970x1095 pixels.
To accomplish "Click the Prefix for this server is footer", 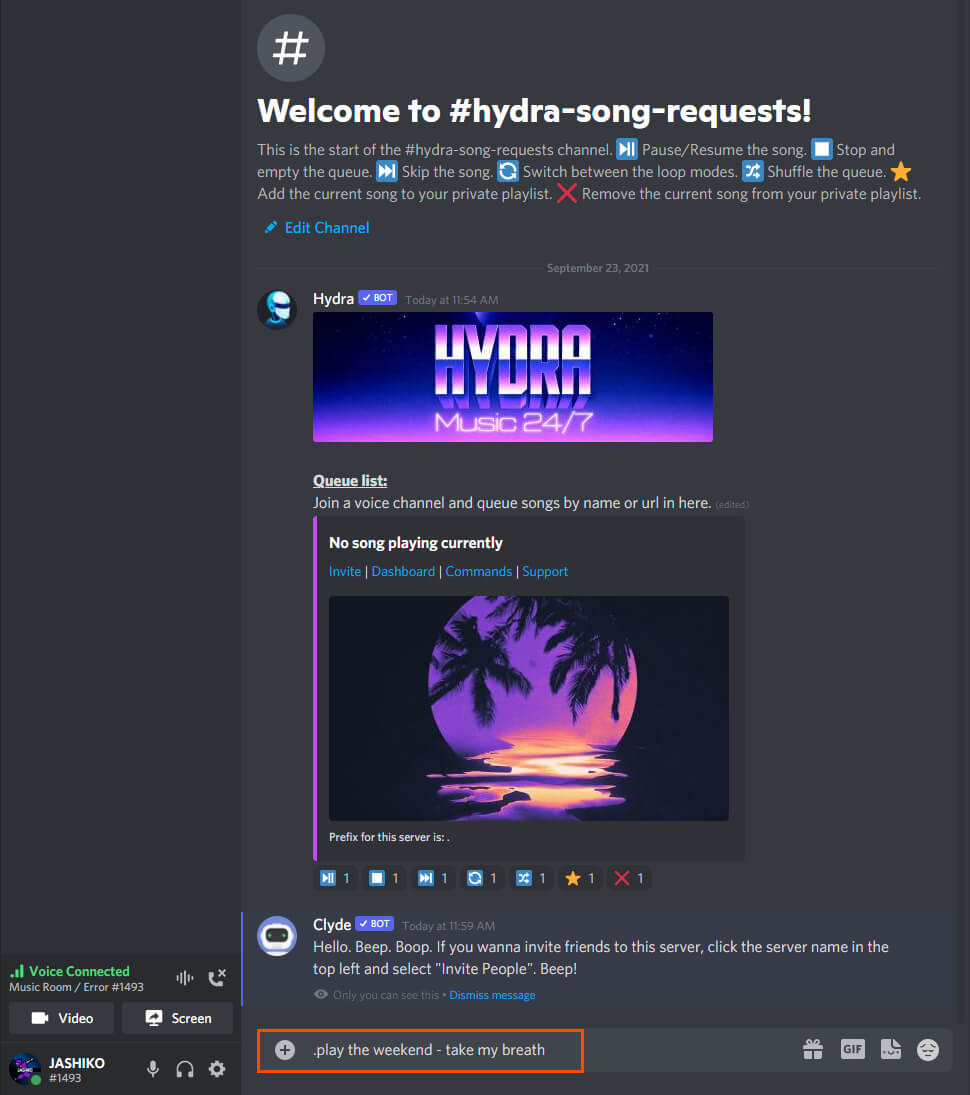I will click(389, 837).
